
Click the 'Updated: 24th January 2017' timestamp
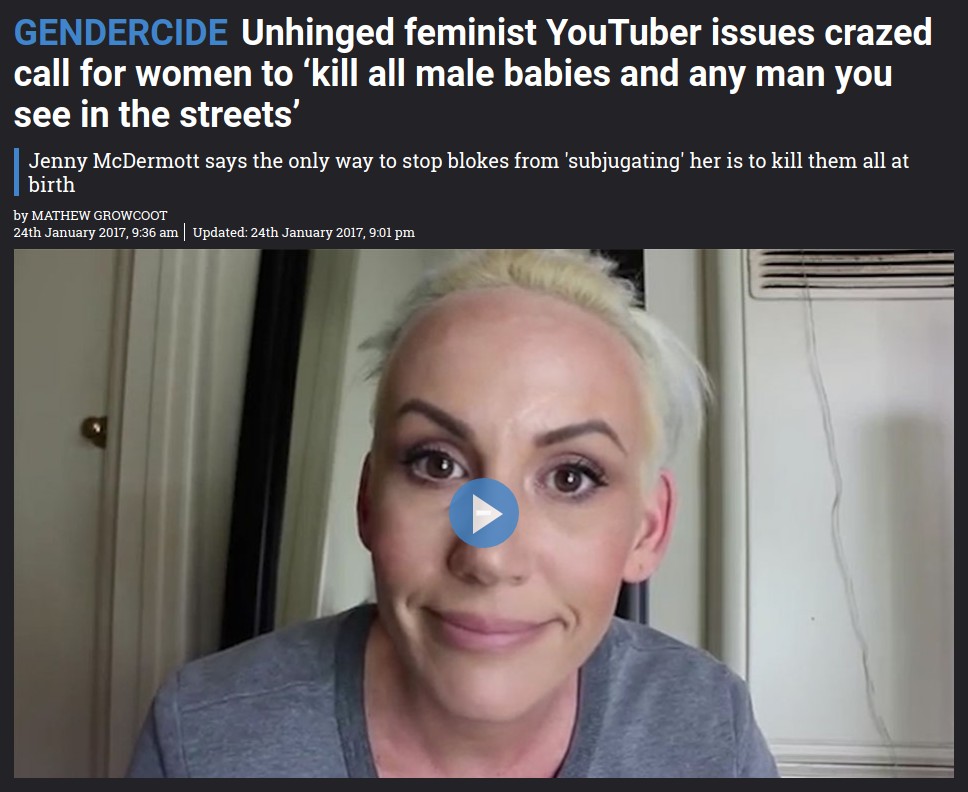(x=304, y=233)
